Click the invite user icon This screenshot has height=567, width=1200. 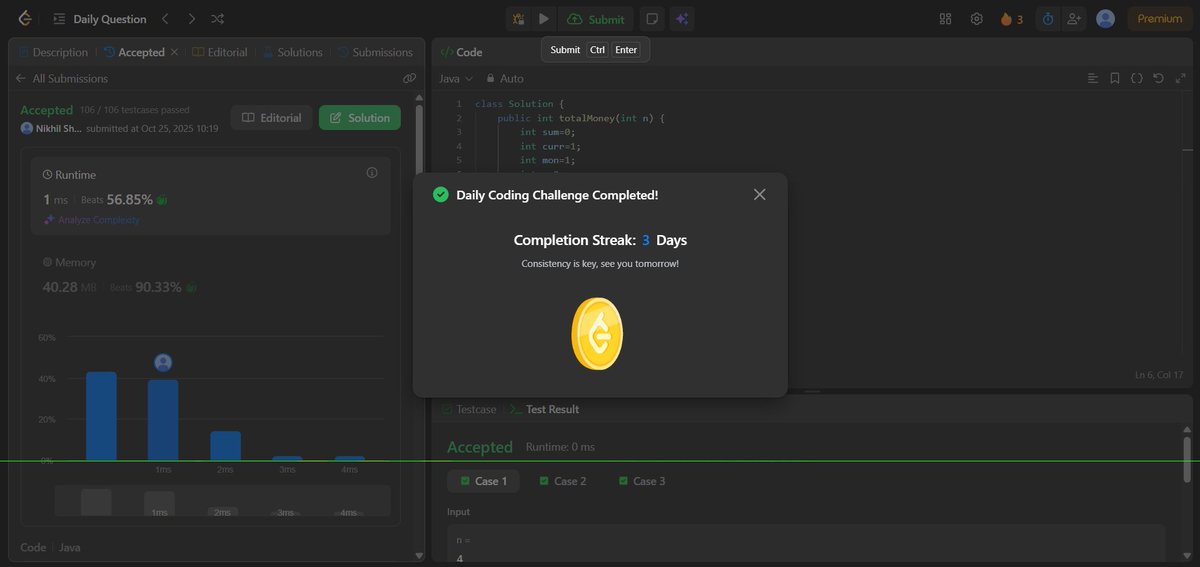(x=1074, y=19)
